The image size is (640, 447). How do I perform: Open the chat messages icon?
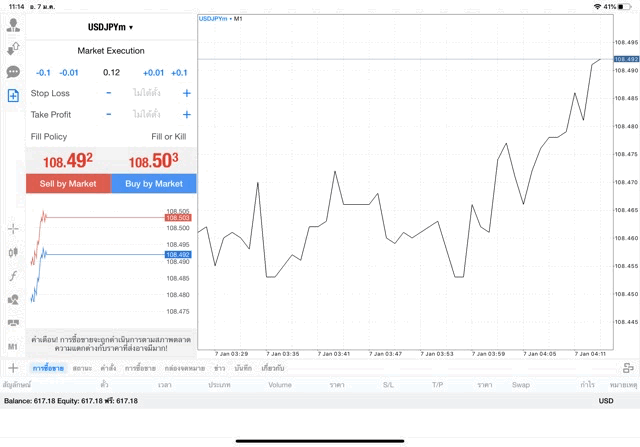[13, 72]
